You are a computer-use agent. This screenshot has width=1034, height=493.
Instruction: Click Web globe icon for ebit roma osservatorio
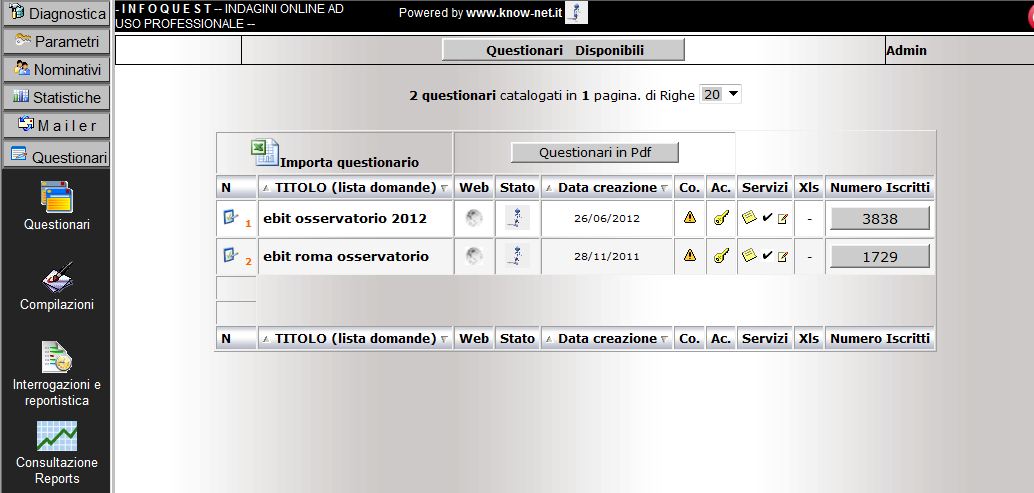473,256
